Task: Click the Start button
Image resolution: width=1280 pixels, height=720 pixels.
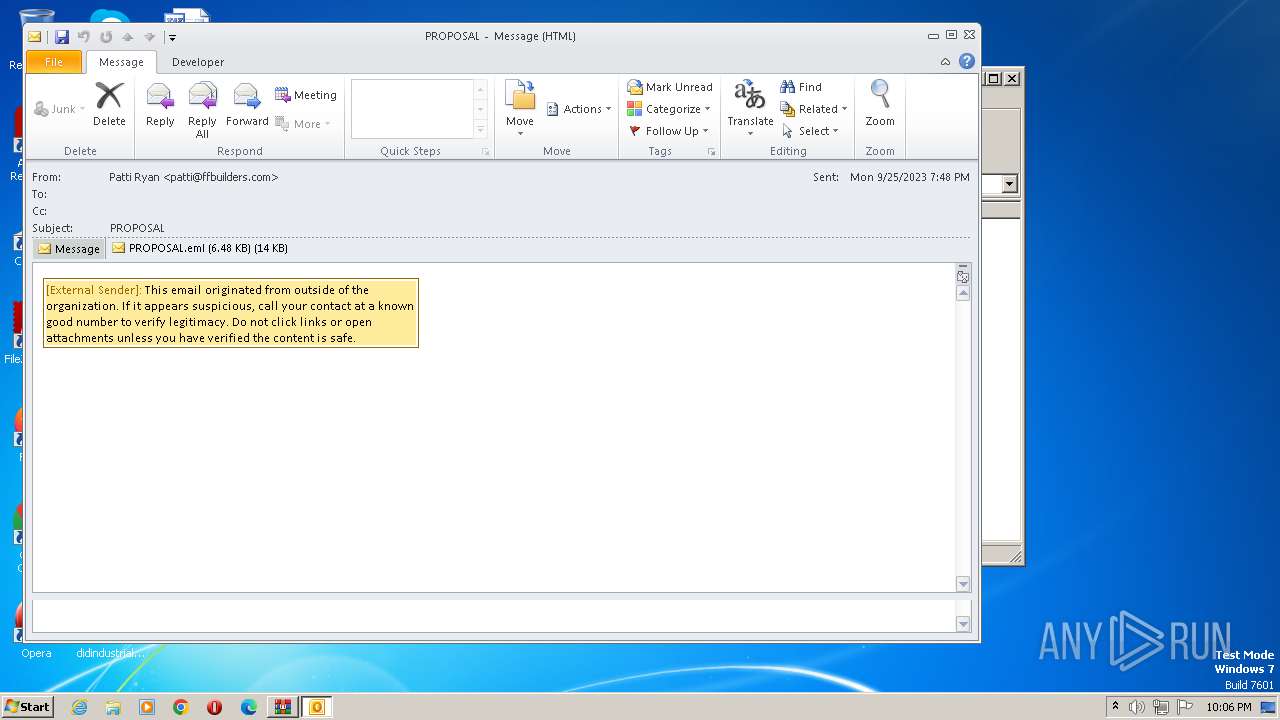Action: coord(27,707)
